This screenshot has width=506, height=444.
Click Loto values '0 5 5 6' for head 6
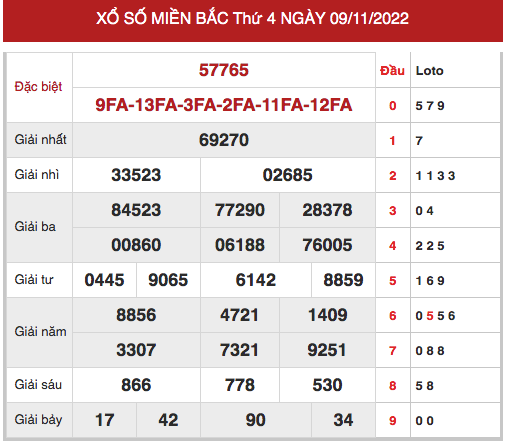435,316
